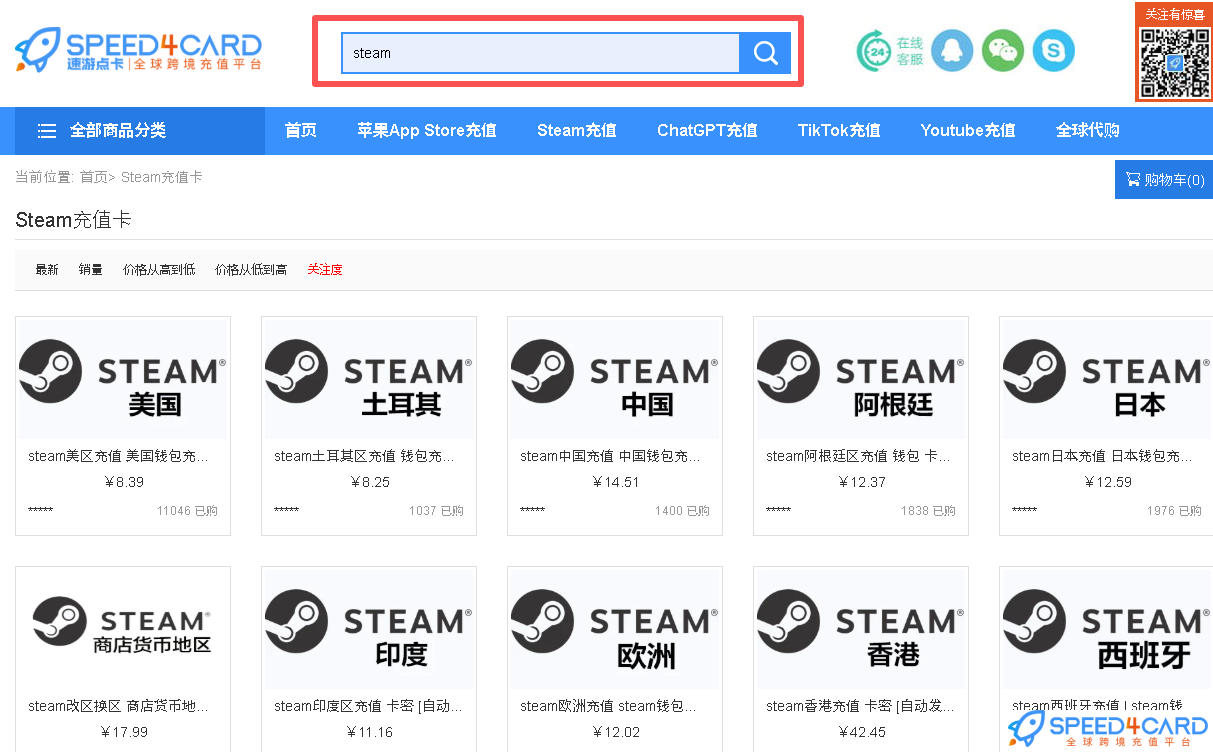Select the Steam充值 navigation item
This screenshot has height=752, width=1213.
tap(576, 130)
